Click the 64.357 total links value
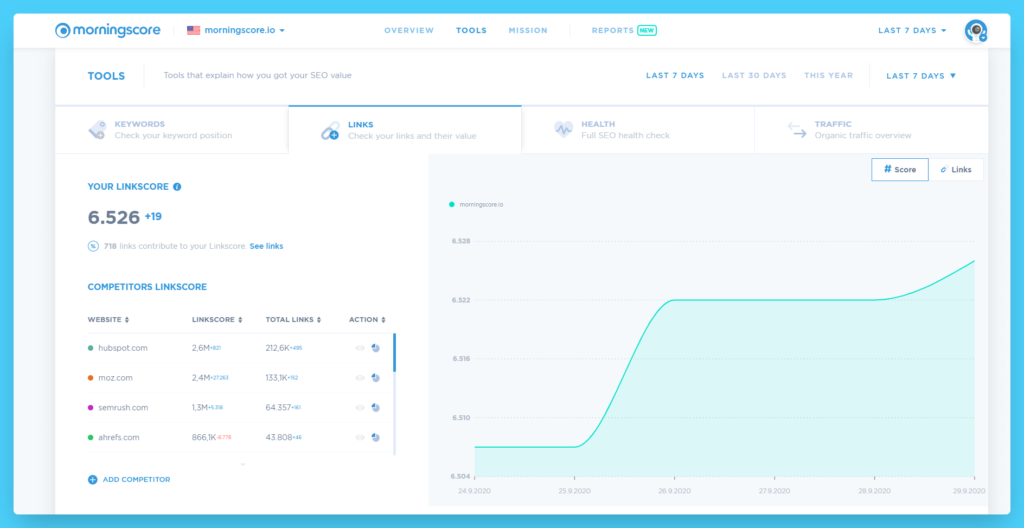The width and height of the screenshot is (1024, 528). tap(278, 408)
